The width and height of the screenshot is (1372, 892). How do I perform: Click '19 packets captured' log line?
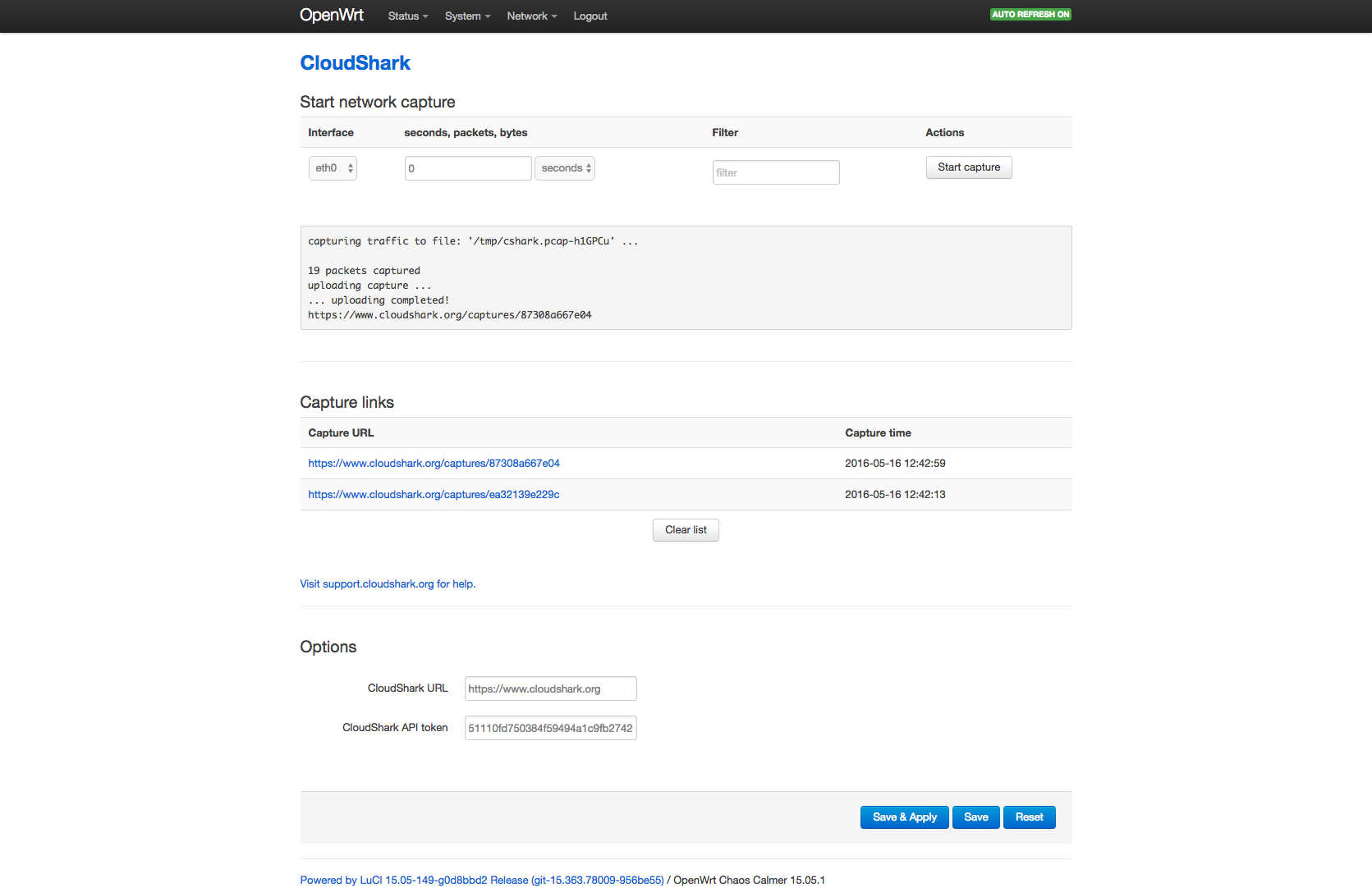coord(364,271)
